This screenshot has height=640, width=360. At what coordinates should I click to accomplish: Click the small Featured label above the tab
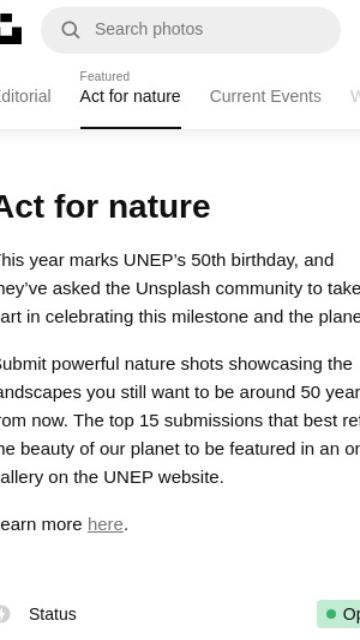tap(105, 76)
